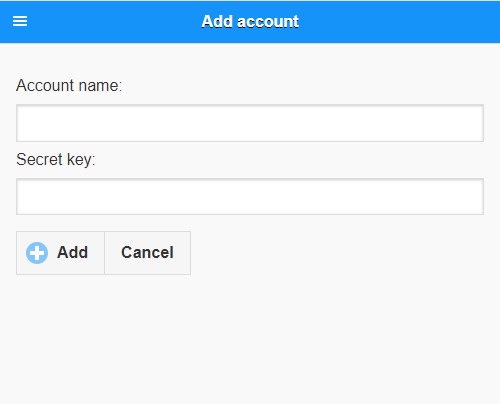Image resolution: width=500 pixels, height=404 pixels.
Task: Place cursor in the input below Secret key
Action: pyautogui.click(x=250, y=197)
